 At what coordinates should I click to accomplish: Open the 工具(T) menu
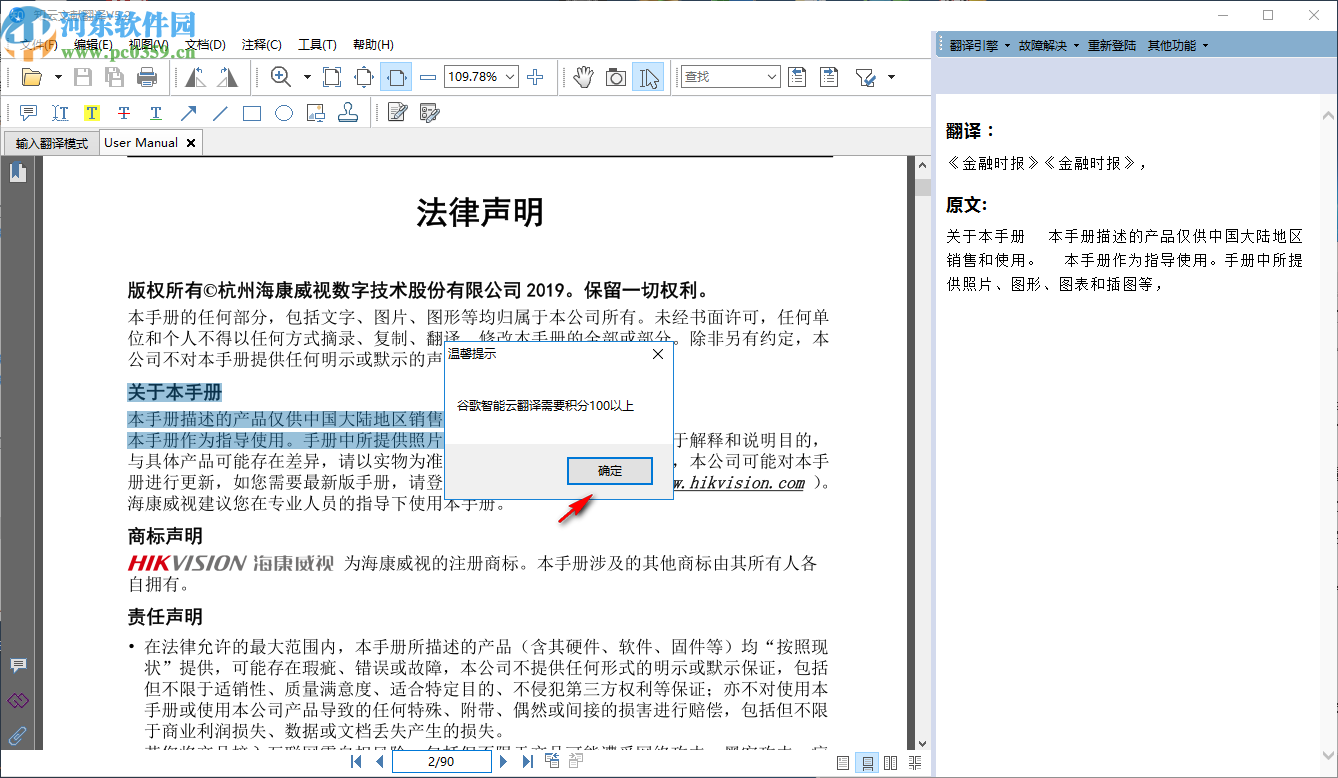317,45
